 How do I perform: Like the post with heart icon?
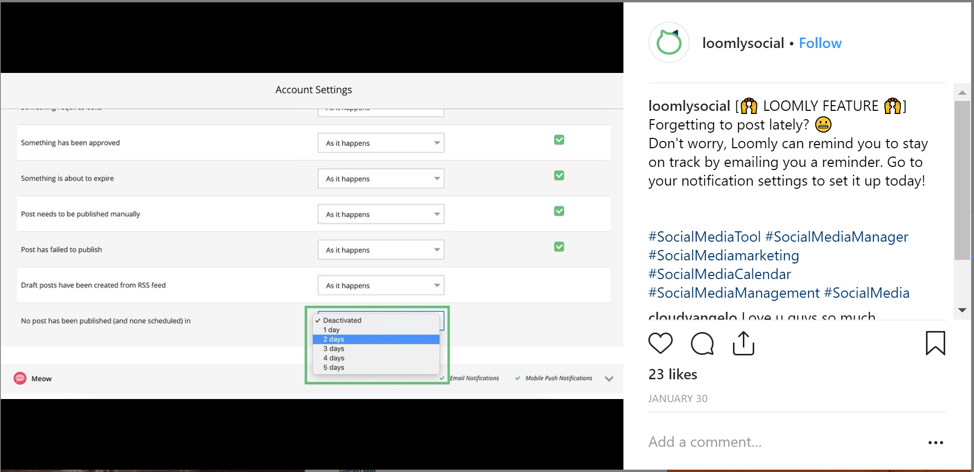[661, 343]
